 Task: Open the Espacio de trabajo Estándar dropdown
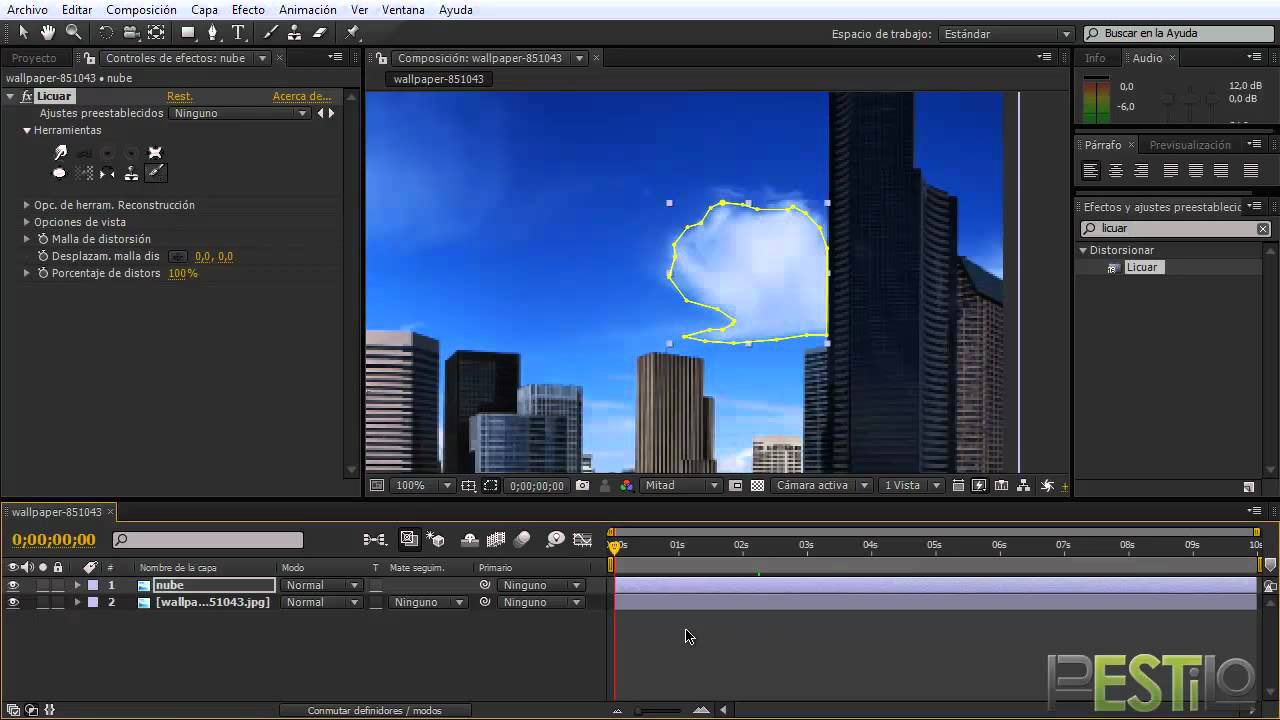coord(1007,34)
